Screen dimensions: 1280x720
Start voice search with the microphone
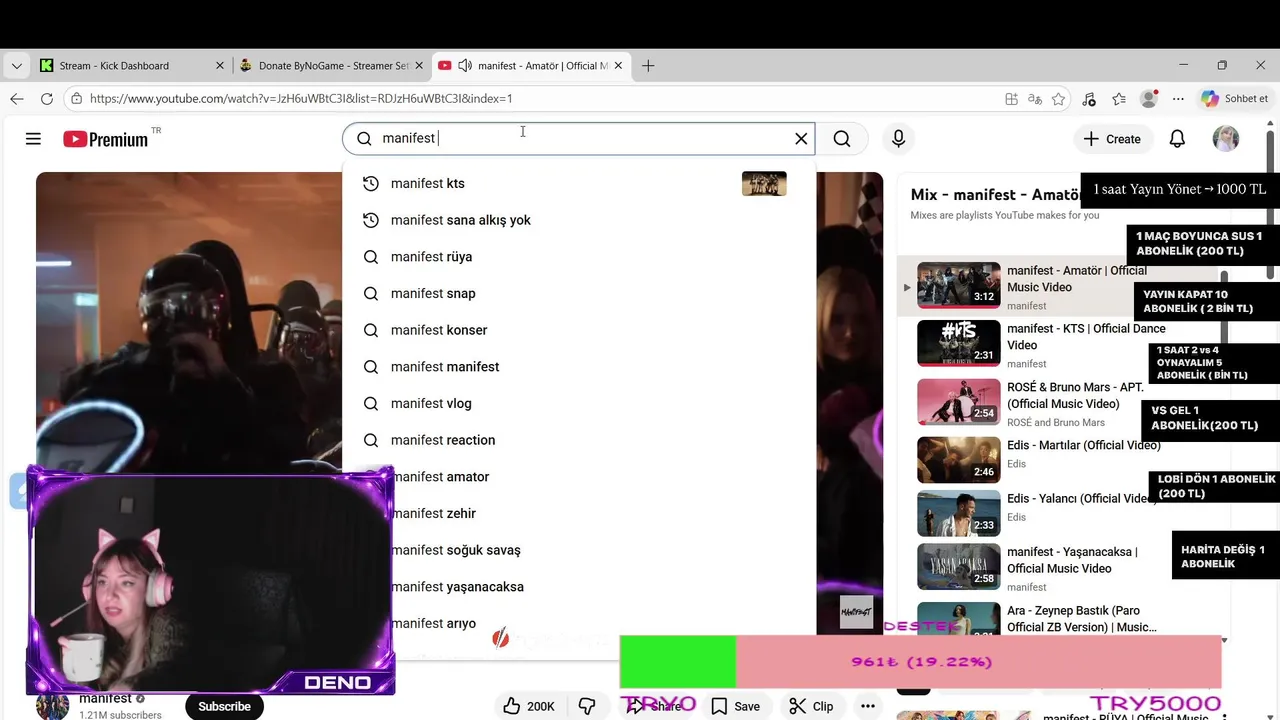pyautogui.click(x=898, y=139)
